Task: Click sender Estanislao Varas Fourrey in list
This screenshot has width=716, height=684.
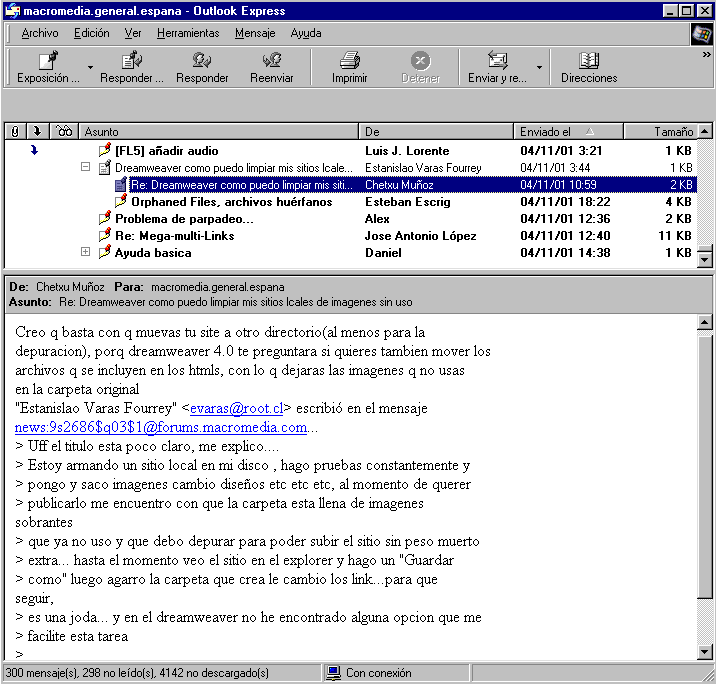Action: [x=423, y=168]
